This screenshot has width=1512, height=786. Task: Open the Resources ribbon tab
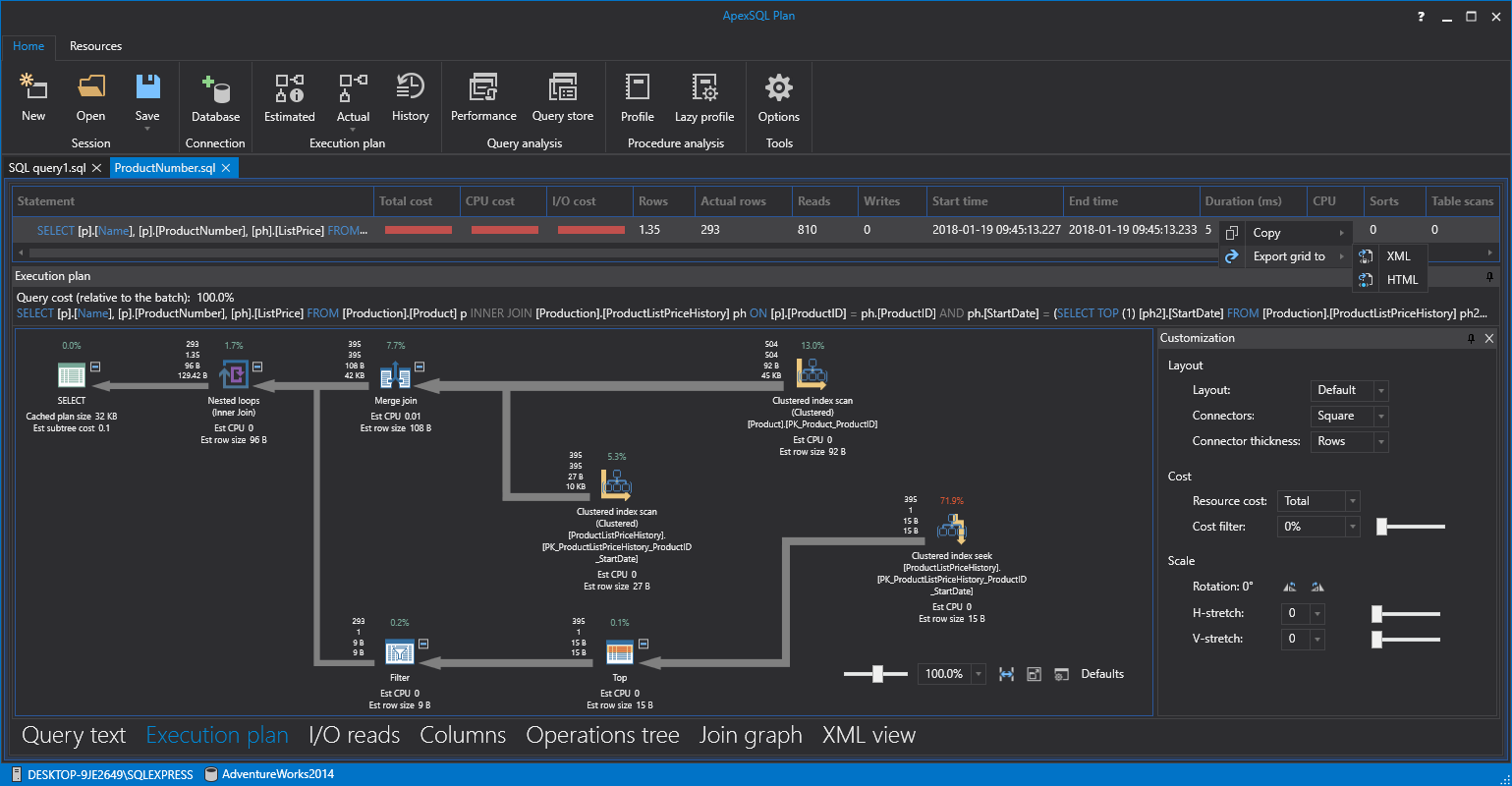pos(95,46)
